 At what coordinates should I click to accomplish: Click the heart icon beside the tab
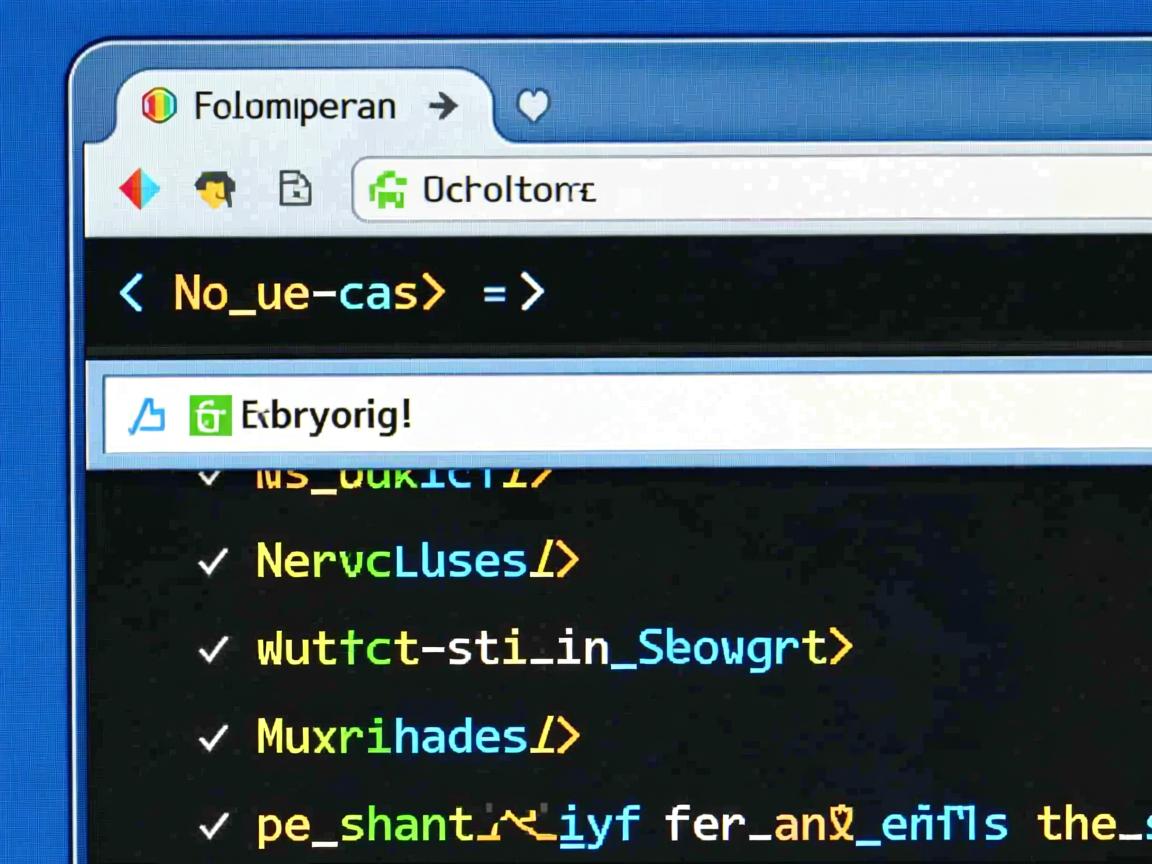(533, 106)
